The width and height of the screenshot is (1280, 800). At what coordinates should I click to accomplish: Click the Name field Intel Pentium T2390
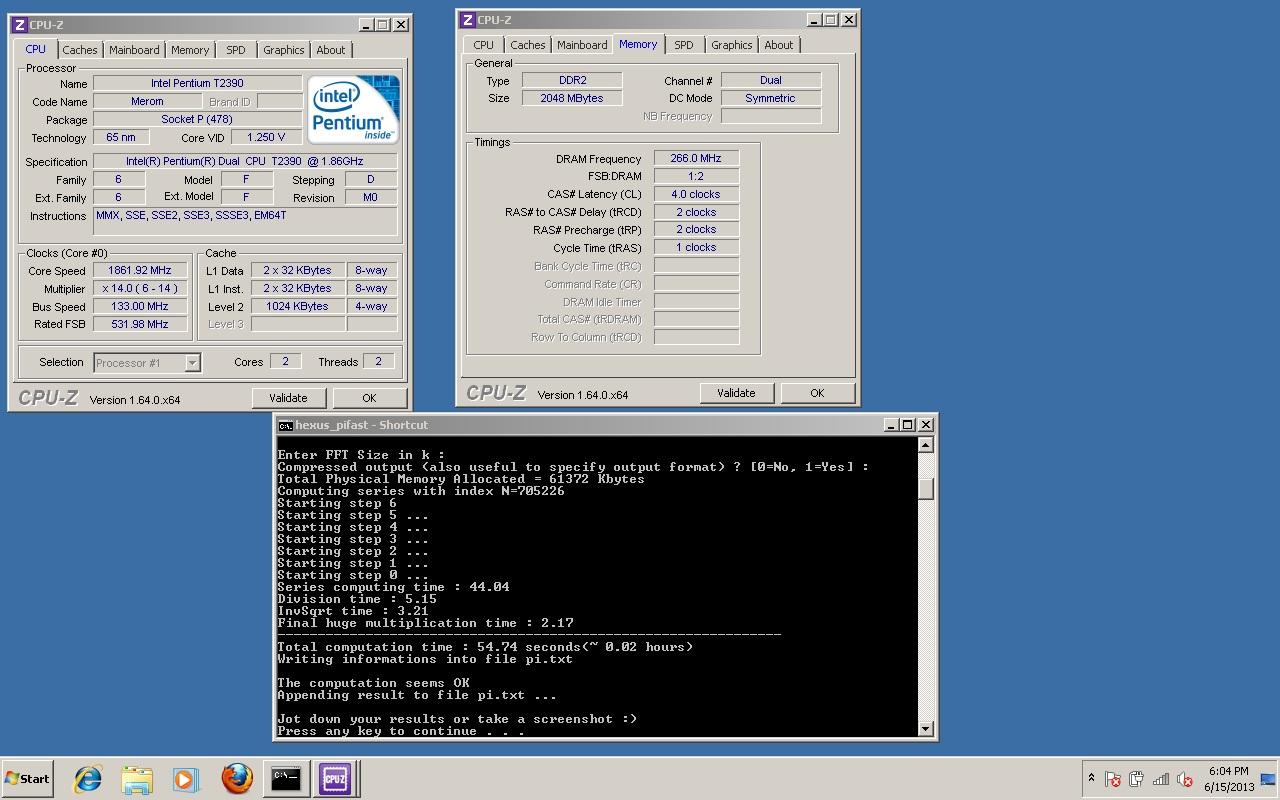pos(197,83)
